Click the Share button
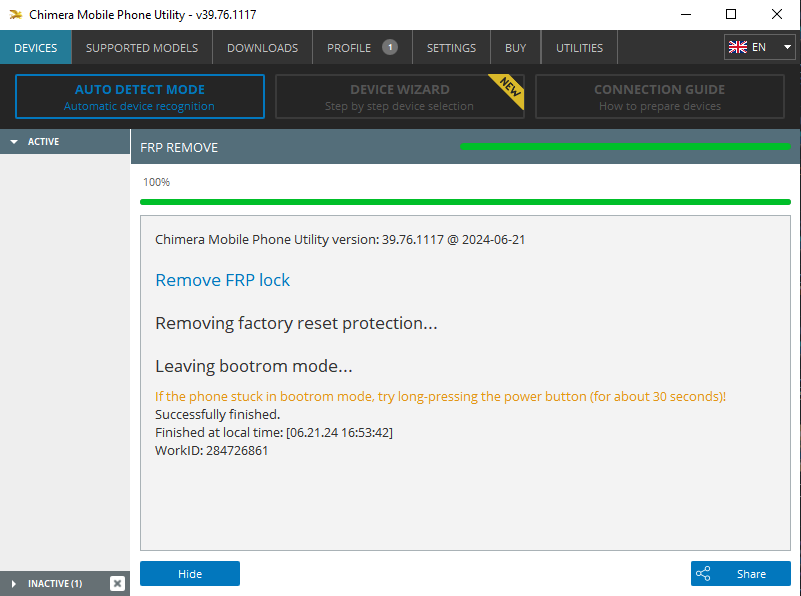This screenshot has height=596, width=801. [741, 574]
